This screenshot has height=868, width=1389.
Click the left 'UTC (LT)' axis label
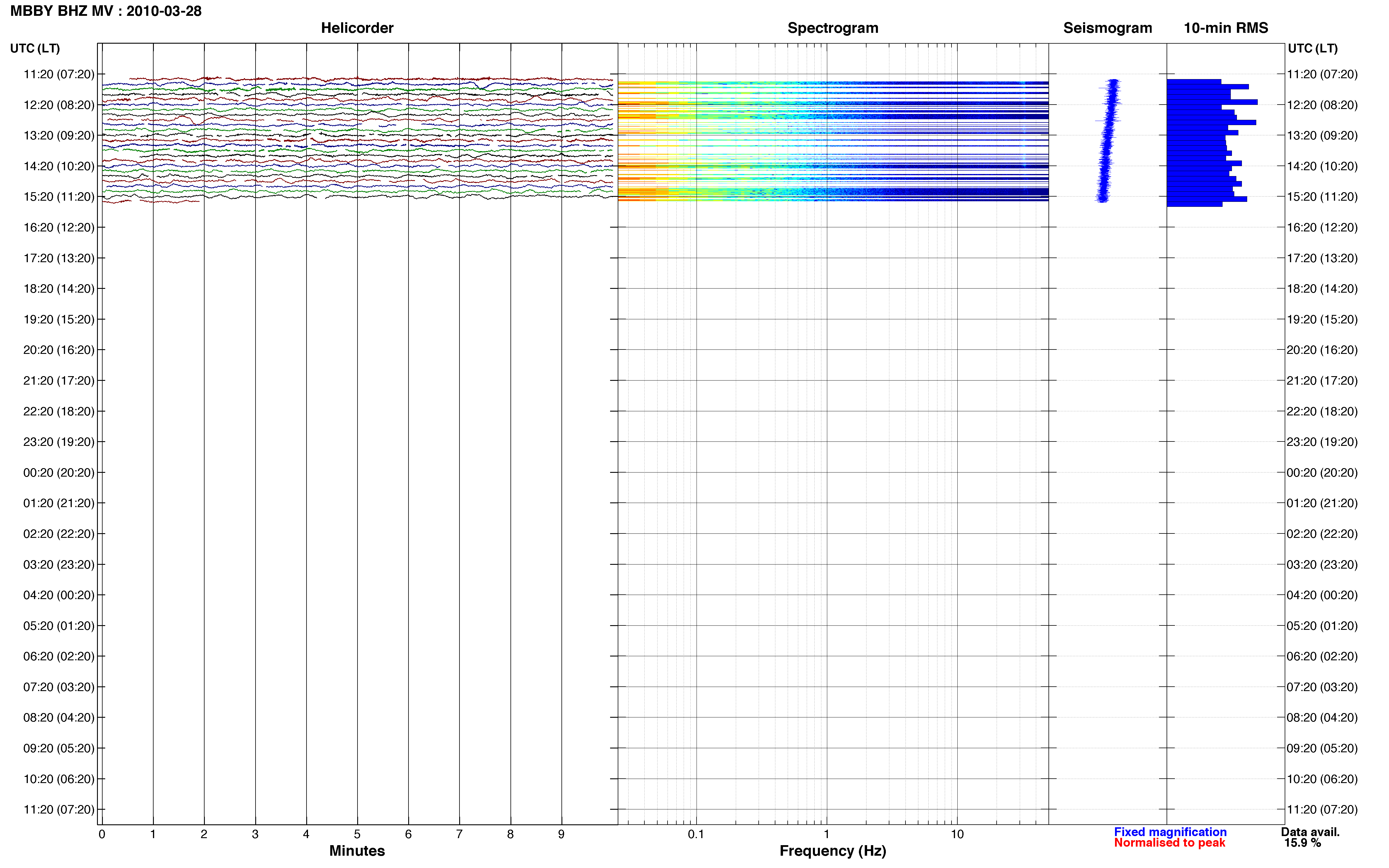(35, 48)
